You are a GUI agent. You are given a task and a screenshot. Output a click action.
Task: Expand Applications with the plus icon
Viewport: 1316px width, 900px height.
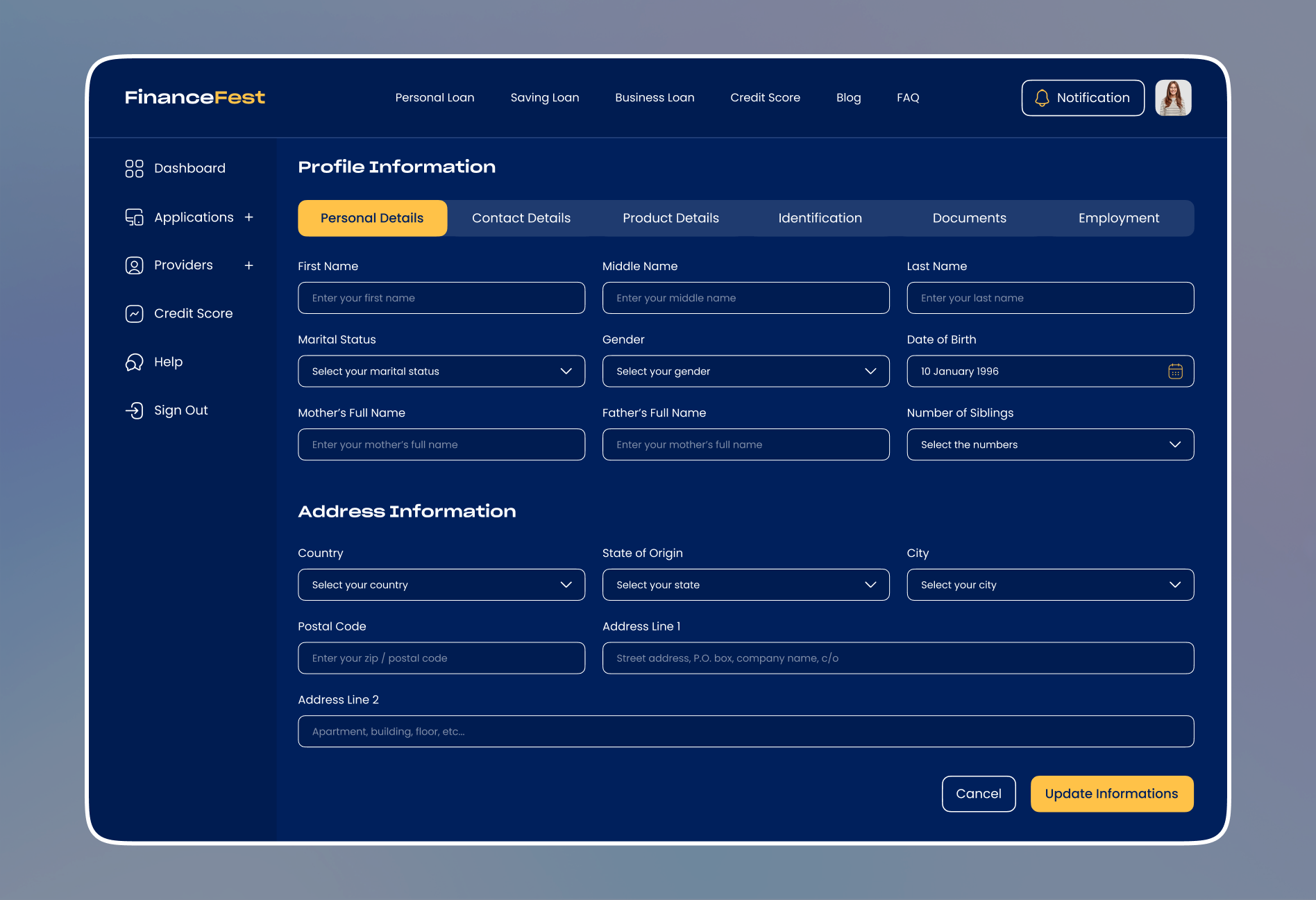coord(249,217)
